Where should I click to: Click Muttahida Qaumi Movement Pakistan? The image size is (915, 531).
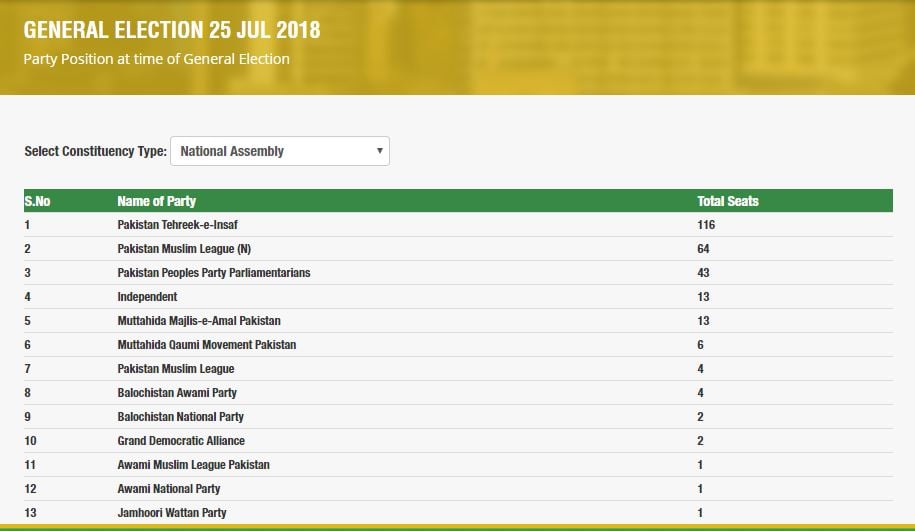tap(207, 344)
